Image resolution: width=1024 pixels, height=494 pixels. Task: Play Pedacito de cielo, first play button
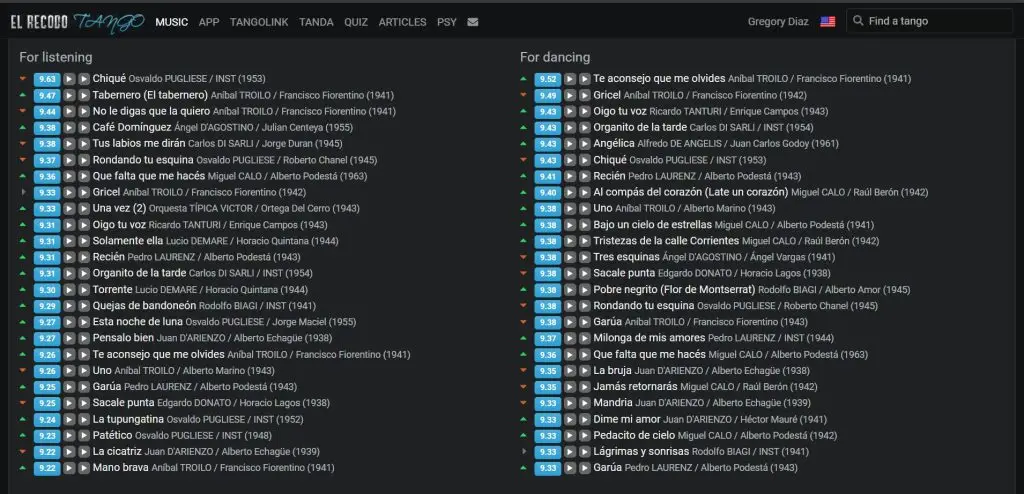click(x=570, y=436)
